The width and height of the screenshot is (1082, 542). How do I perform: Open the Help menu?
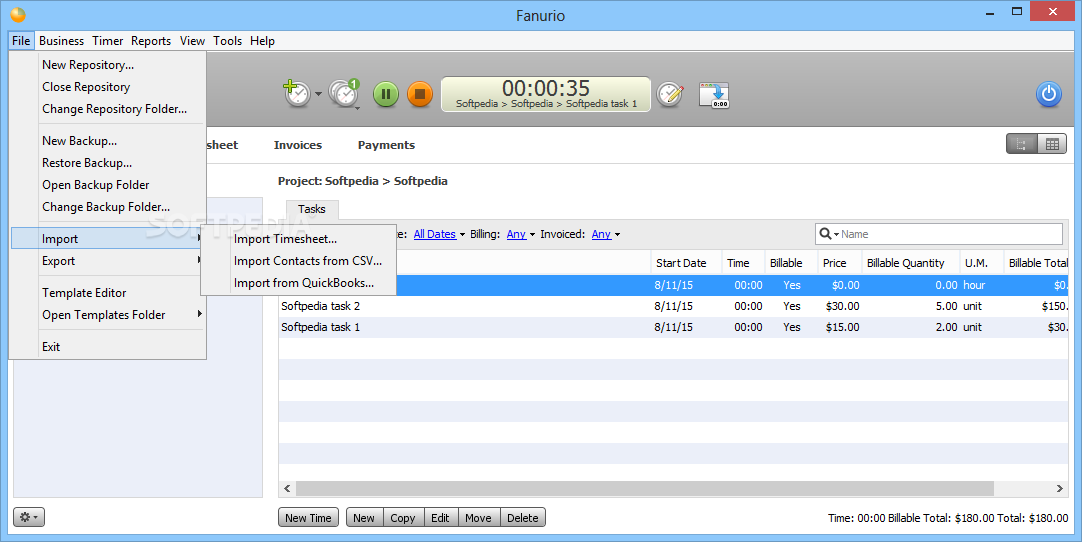point(262,41)
